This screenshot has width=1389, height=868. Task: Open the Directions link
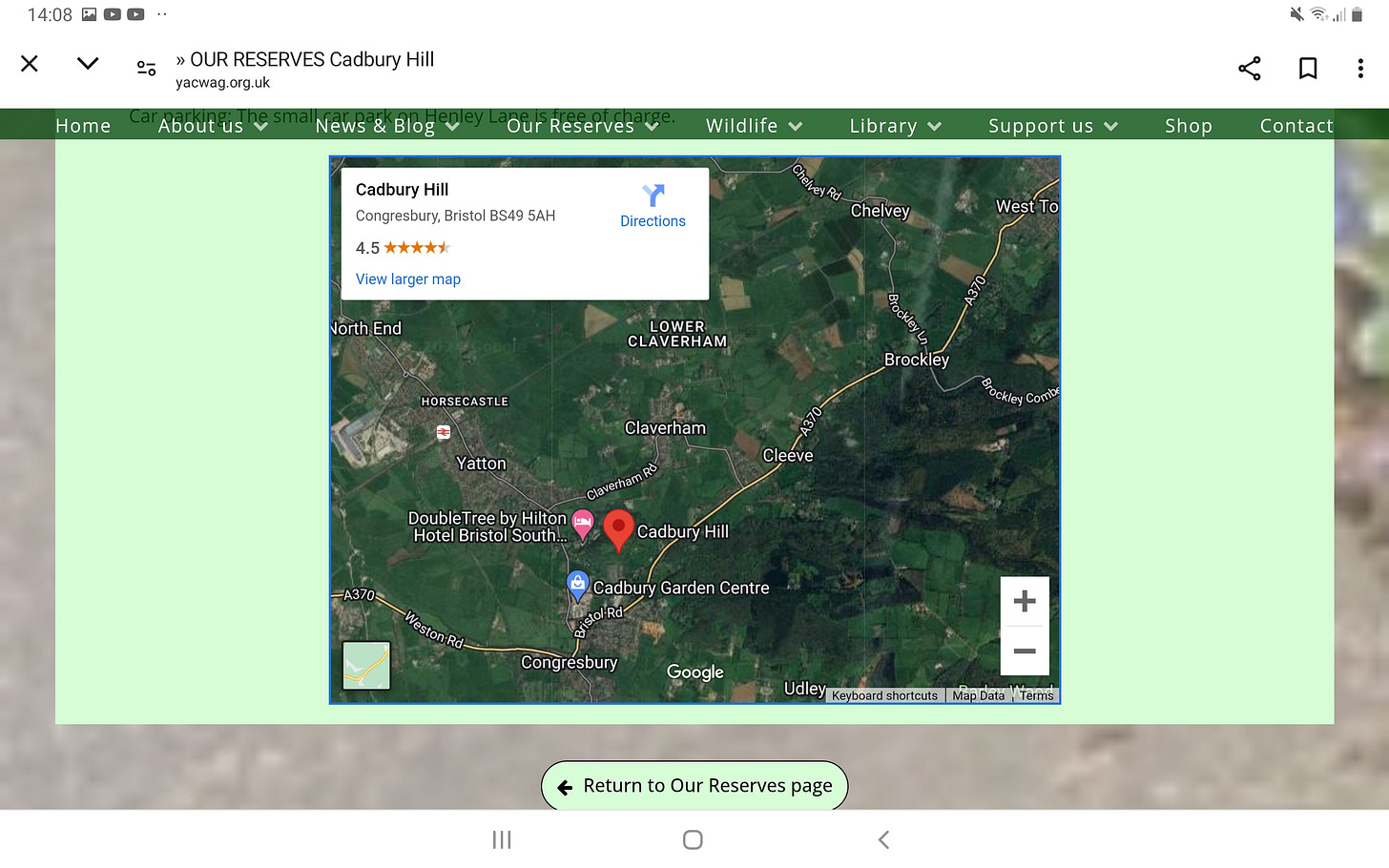click(x=653, y=221)
